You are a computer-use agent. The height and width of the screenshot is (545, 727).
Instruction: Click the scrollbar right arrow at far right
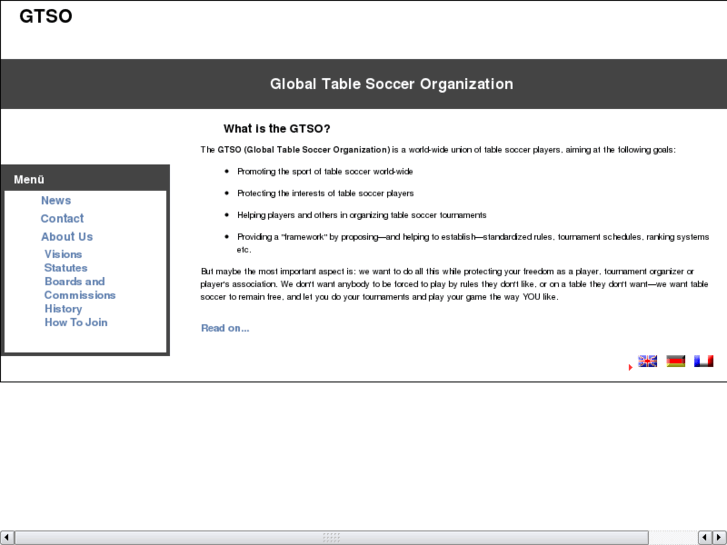coord(719,538)
